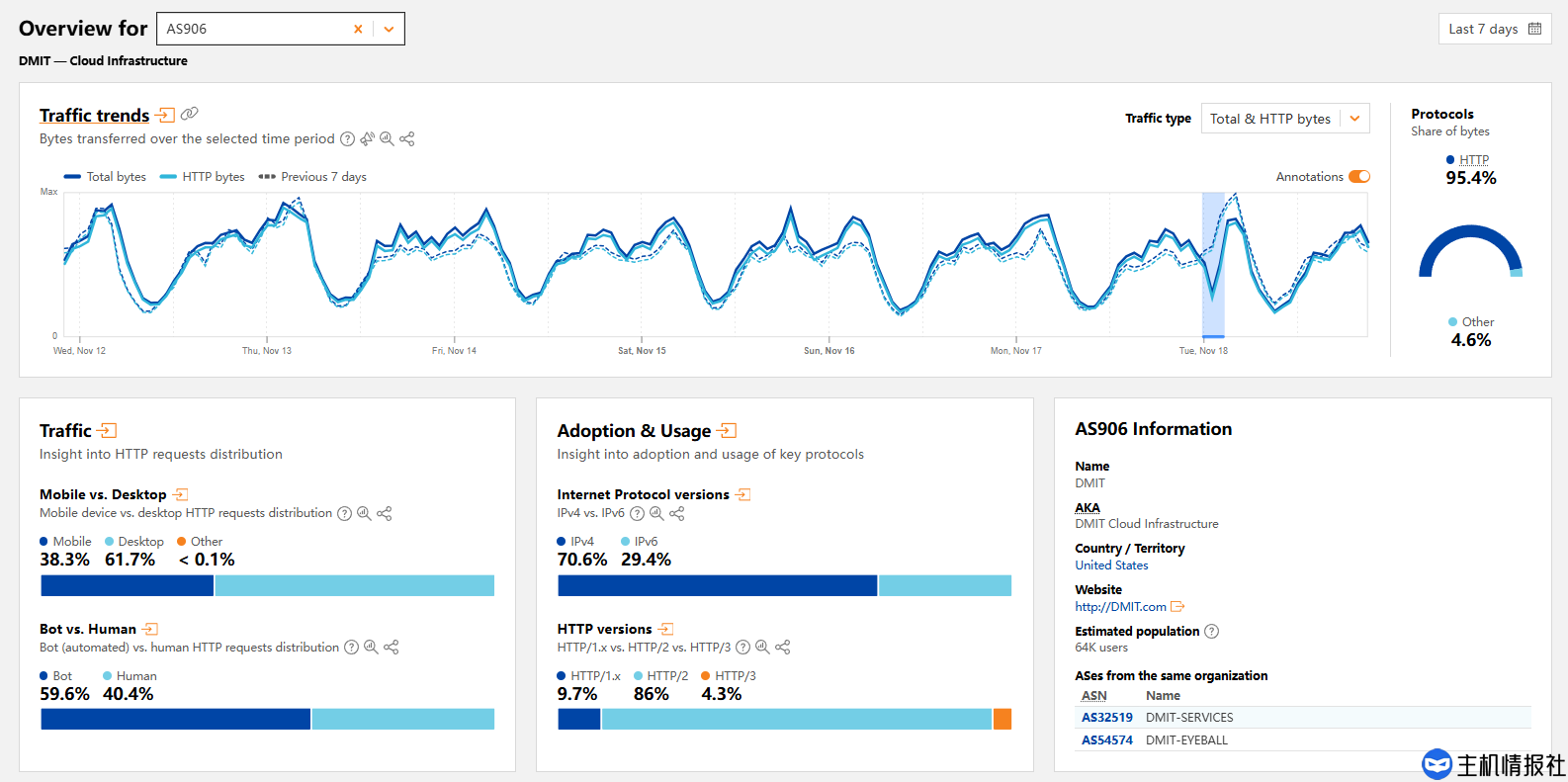Viewport: 1568px width, 782px height.
Task: Copy link icon next to Traffic trends
Action: pyautogui.click(x=189, y=114)
